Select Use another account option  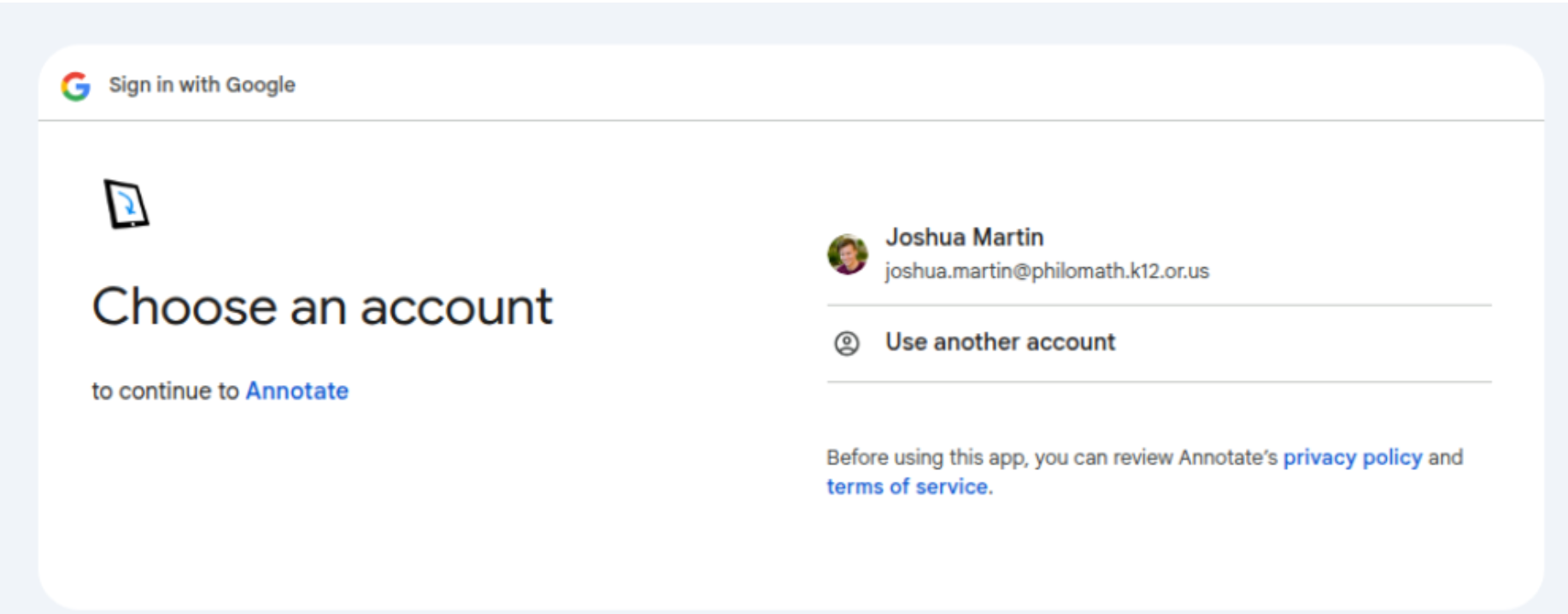pyautogui.click(x=1159, y=343)
